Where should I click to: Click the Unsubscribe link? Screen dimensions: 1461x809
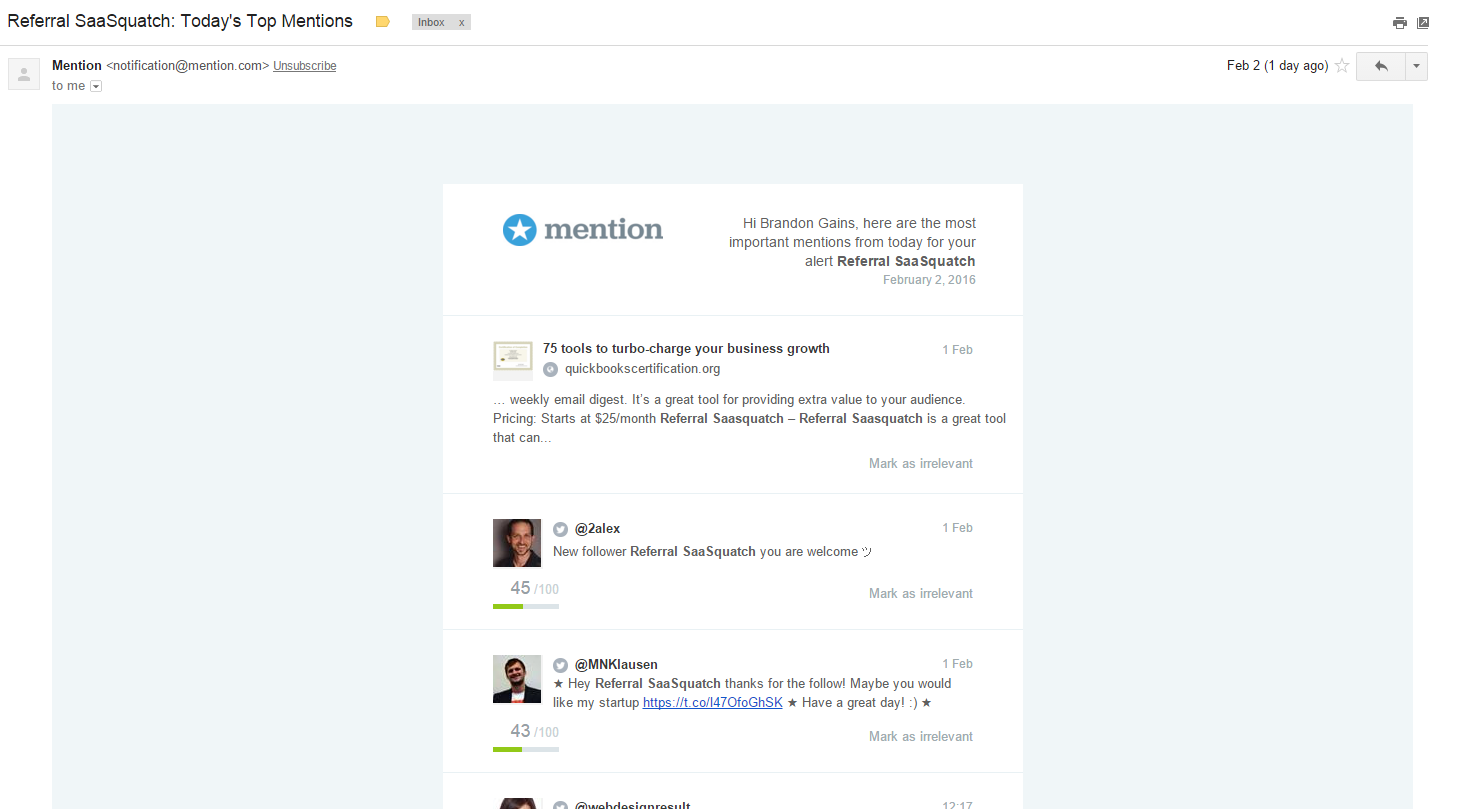[x=304, y=66]
